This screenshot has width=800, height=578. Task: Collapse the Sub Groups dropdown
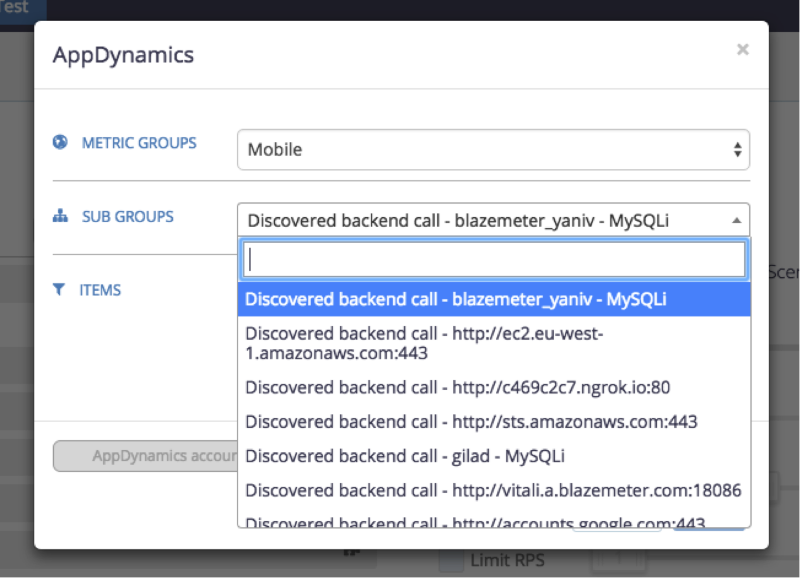pyautogui.click(x=493, y=220)
